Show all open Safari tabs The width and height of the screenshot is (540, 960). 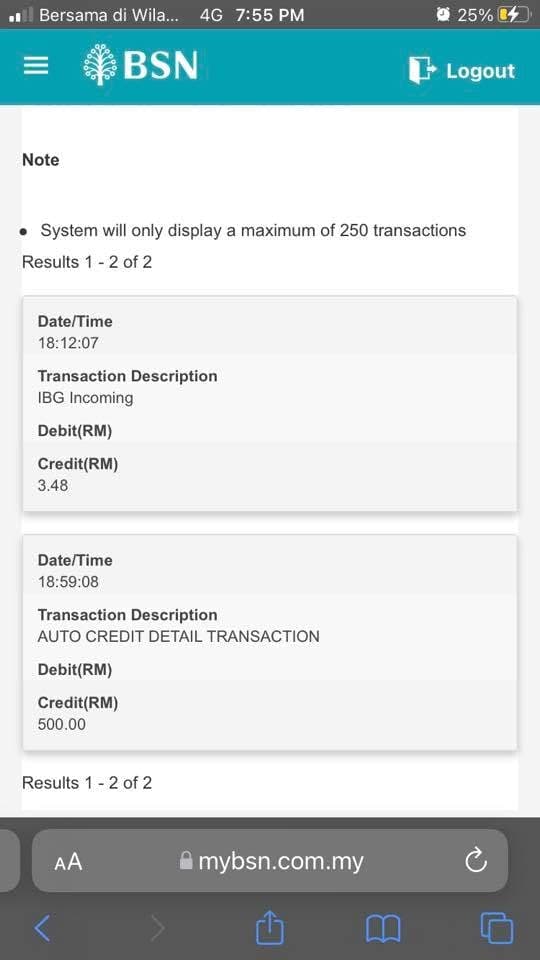[x=497, y=928]
